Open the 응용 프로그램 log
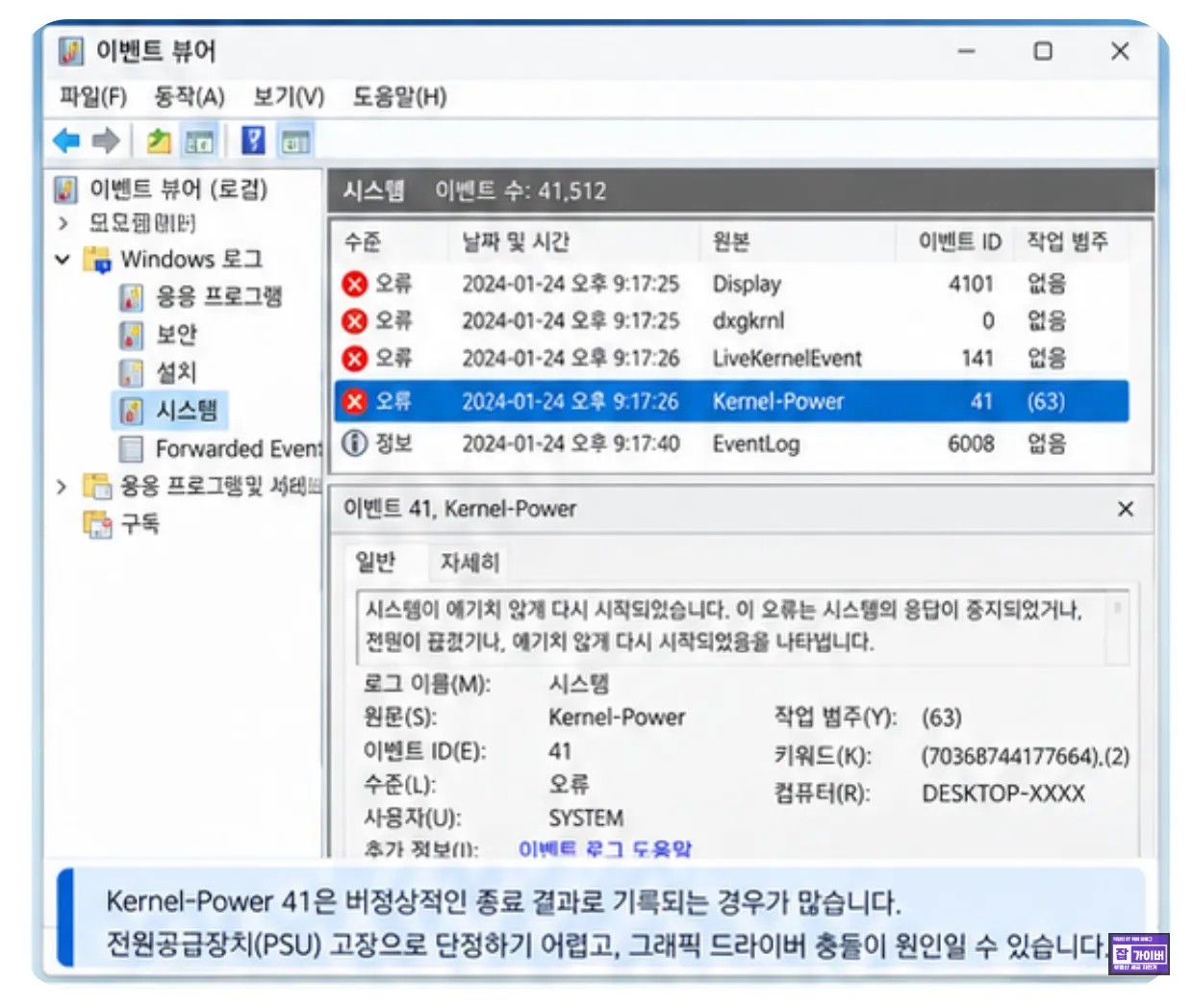 click(201, 297)
